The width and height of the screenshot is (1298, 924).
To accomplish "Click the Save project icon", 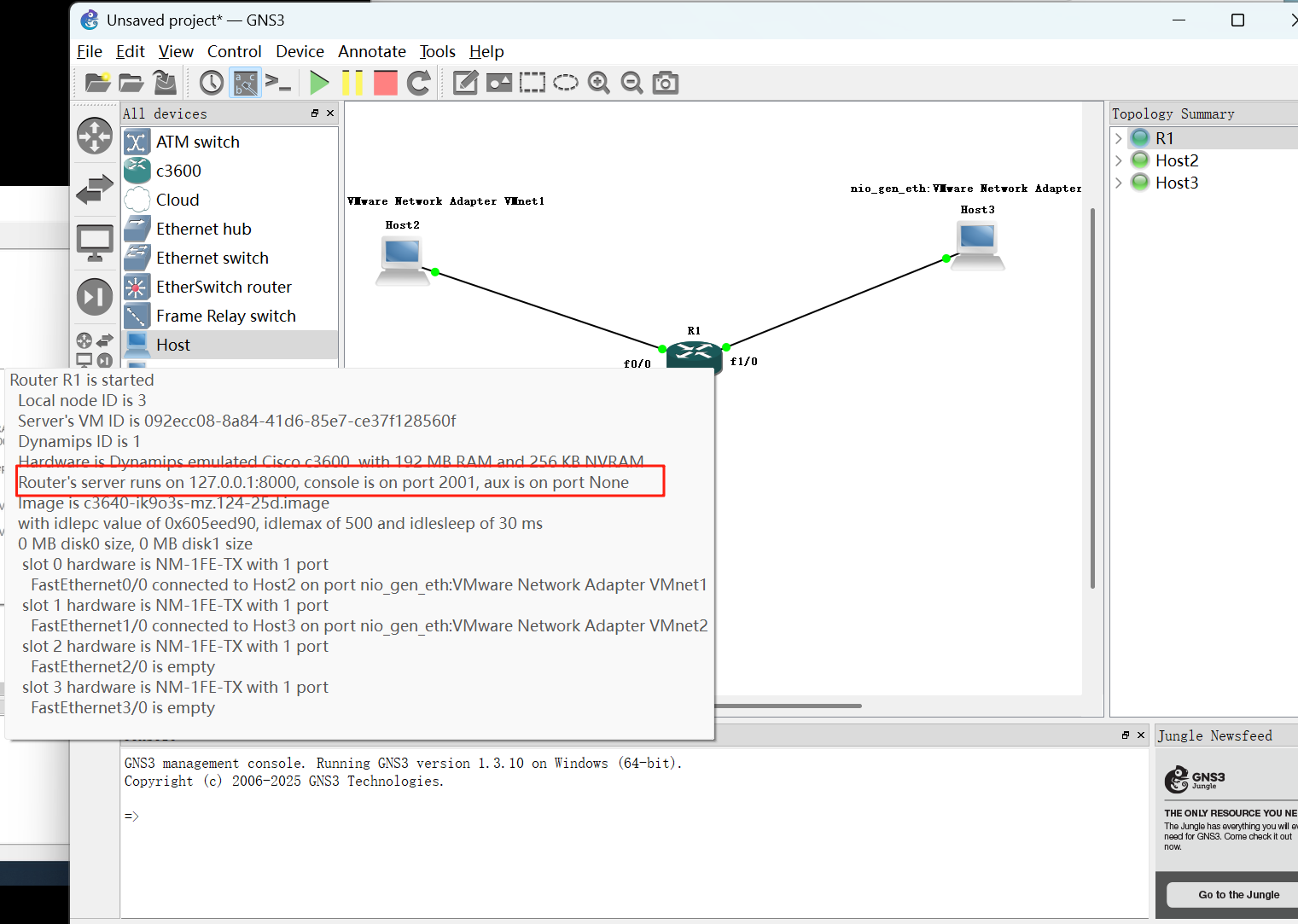I will (164, 83).
